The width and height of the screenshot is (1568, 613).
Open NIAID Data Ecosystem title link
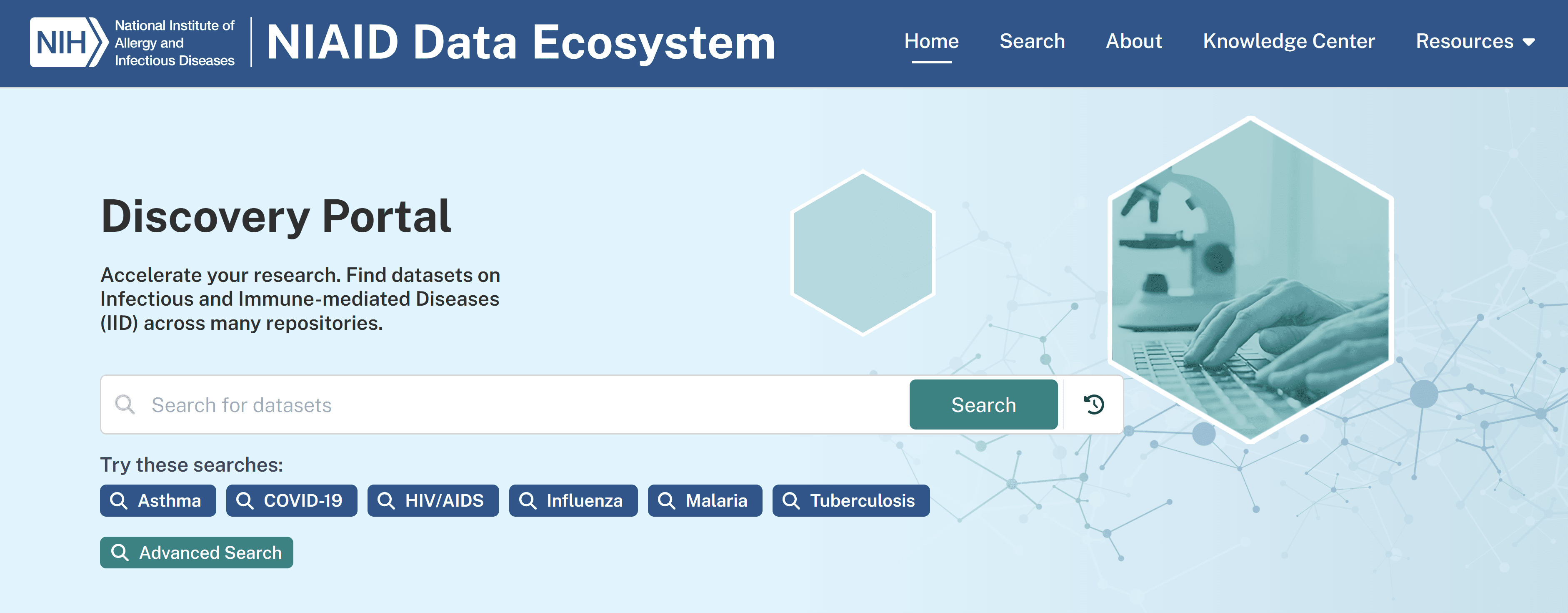tap(520, 42)
